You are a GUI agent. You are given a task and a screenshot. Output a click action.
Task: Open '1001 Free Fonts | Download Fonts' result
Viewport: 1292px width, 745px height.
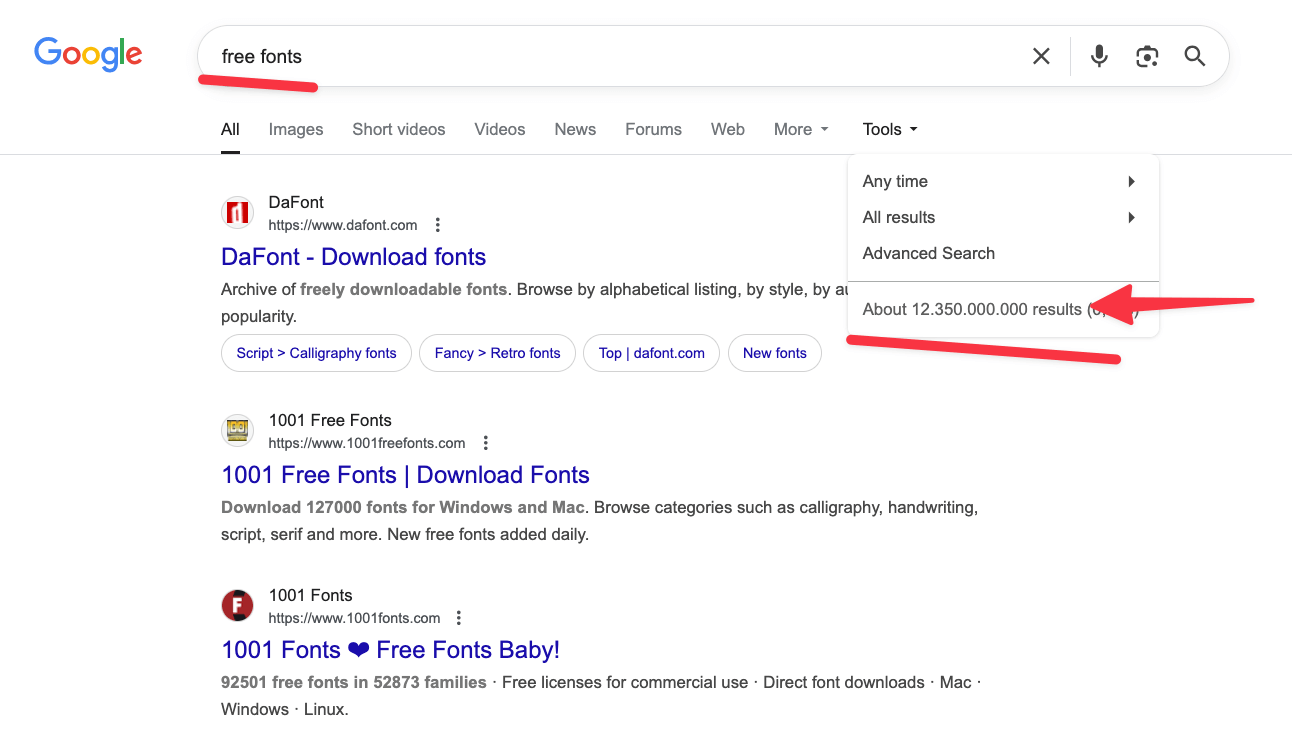405,475
